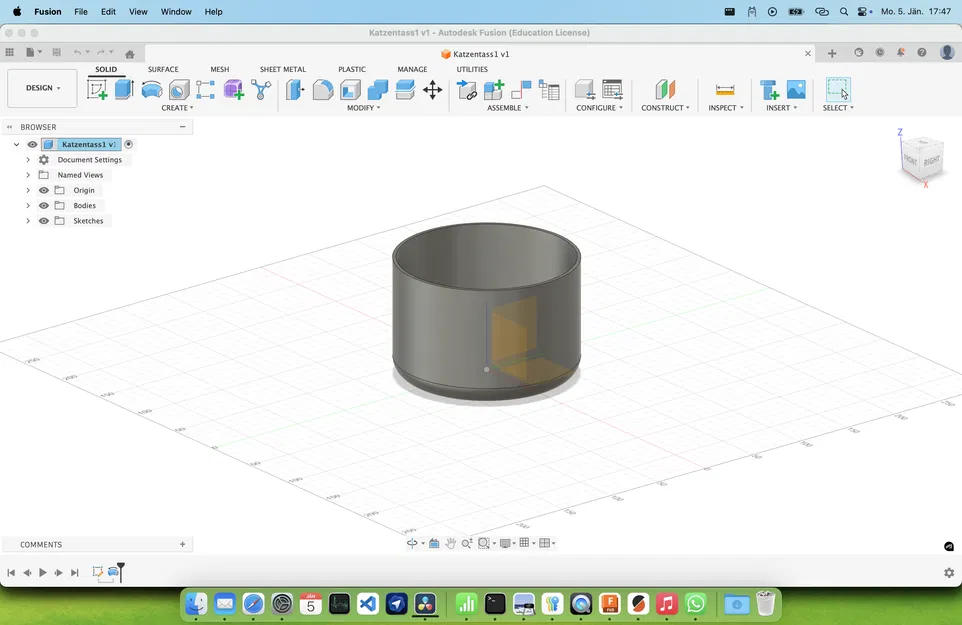Switch to the SHEET METAL tab
This screenshot has height=625, width=962.
282,70
